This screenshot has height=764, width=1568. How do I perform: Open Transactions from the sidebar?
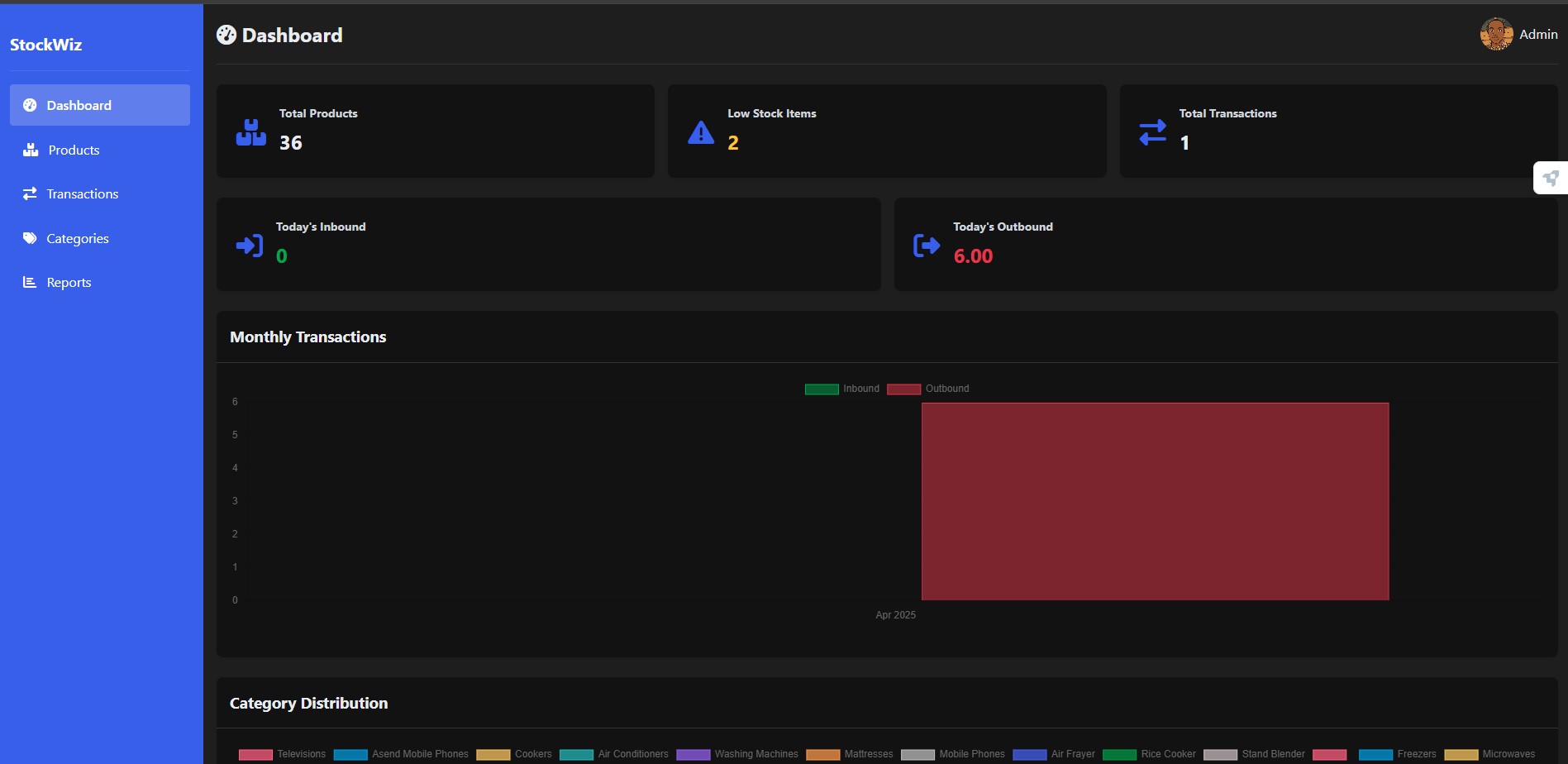click(100, 193)
